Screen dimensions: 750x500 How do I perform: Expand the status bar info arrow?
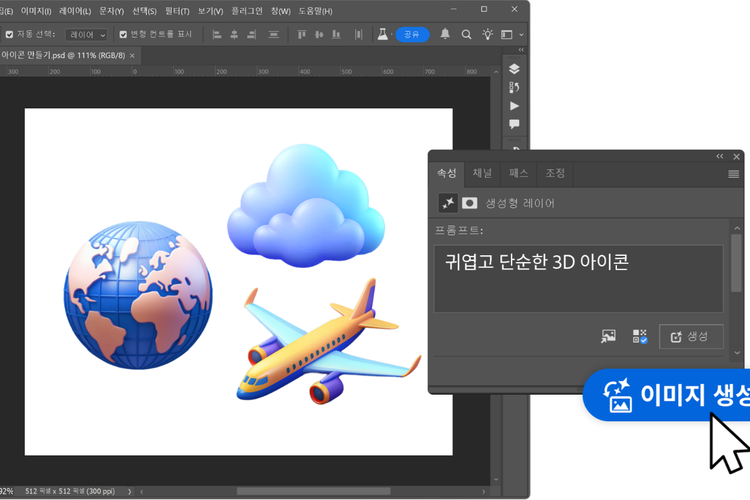pos(129,491)
